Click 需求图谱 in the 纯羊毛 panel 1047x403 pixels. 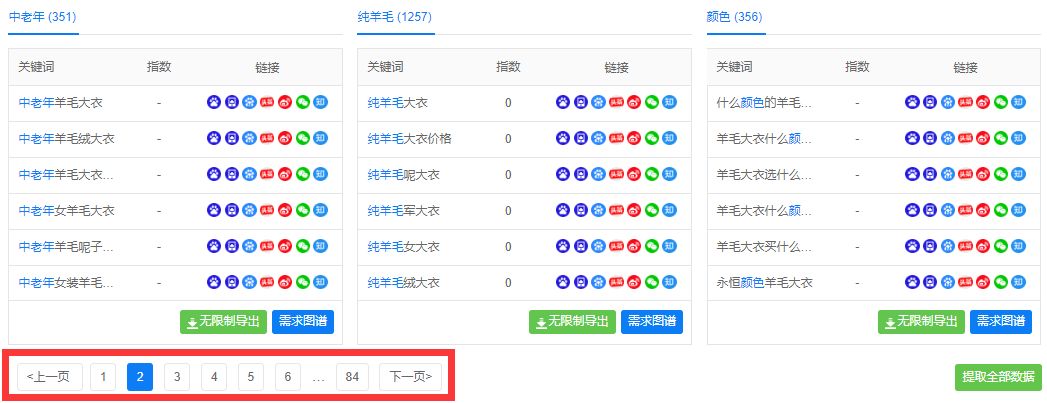point(652,322)
